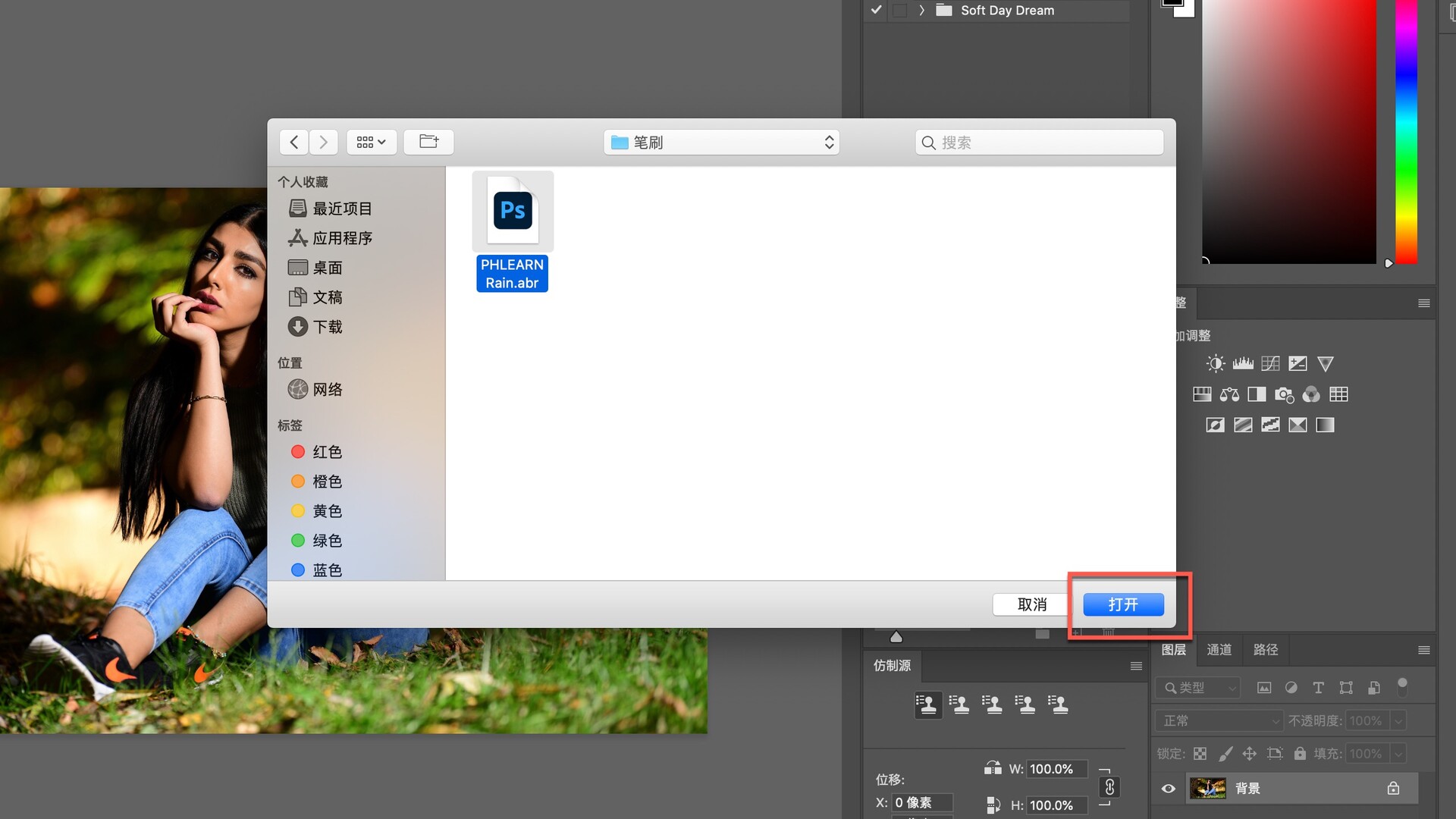The width and height of the screenshot is (1456, 819).
Task: Click the 打开 button
Action: (1123, 604)
